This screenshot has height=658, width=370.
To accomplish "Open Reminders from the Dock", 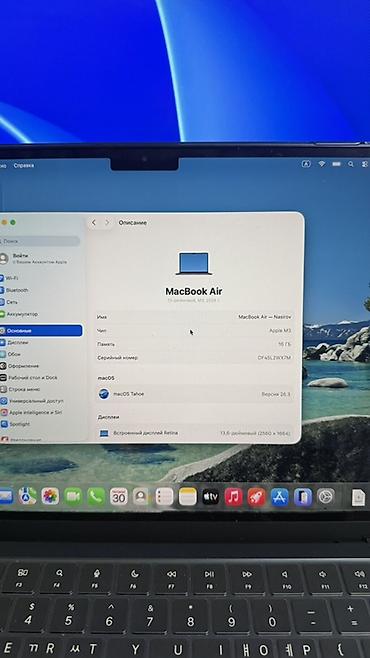I will (164, 497).
